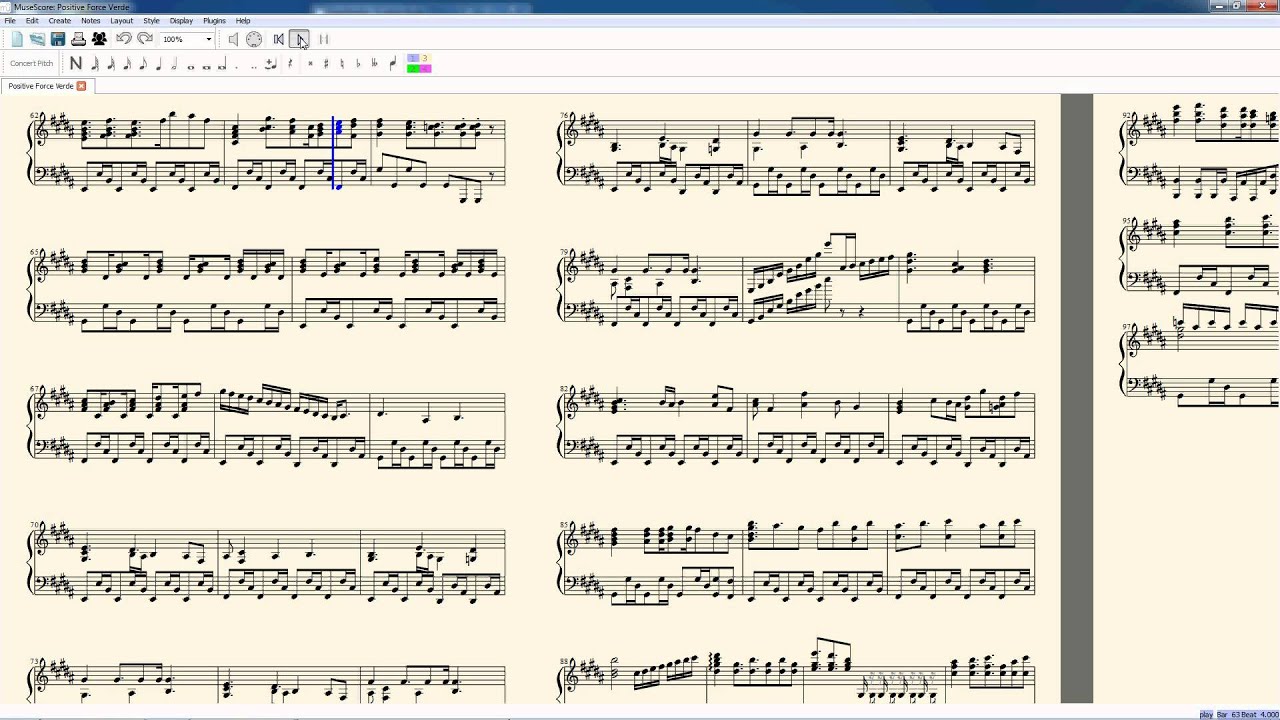Undo the last action
Image resolution: width=1280 pixels, height=720 pixels.
point(124,38)
